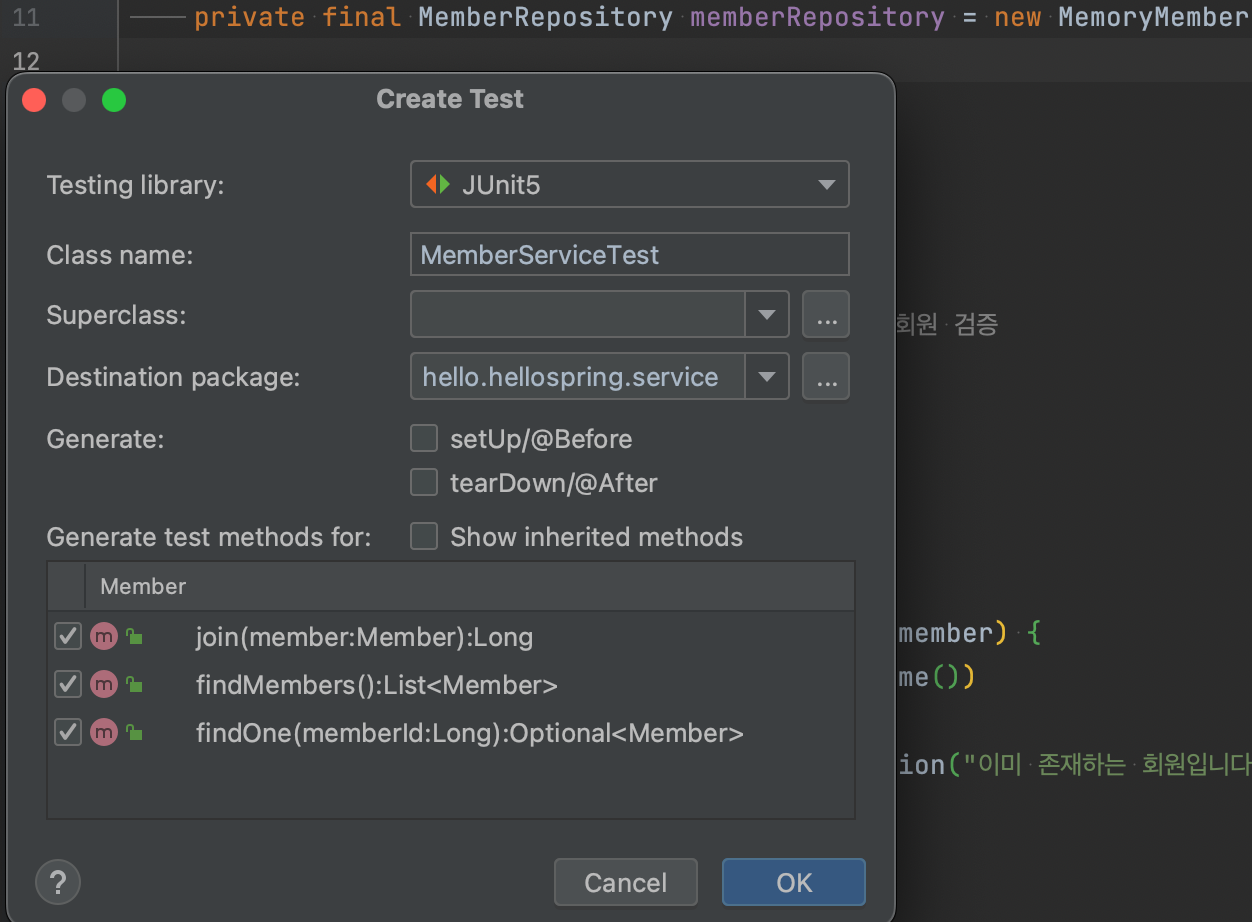Click MemberRepository type in editor line 11
1252x922 pixels.
(x=545, y=17)
